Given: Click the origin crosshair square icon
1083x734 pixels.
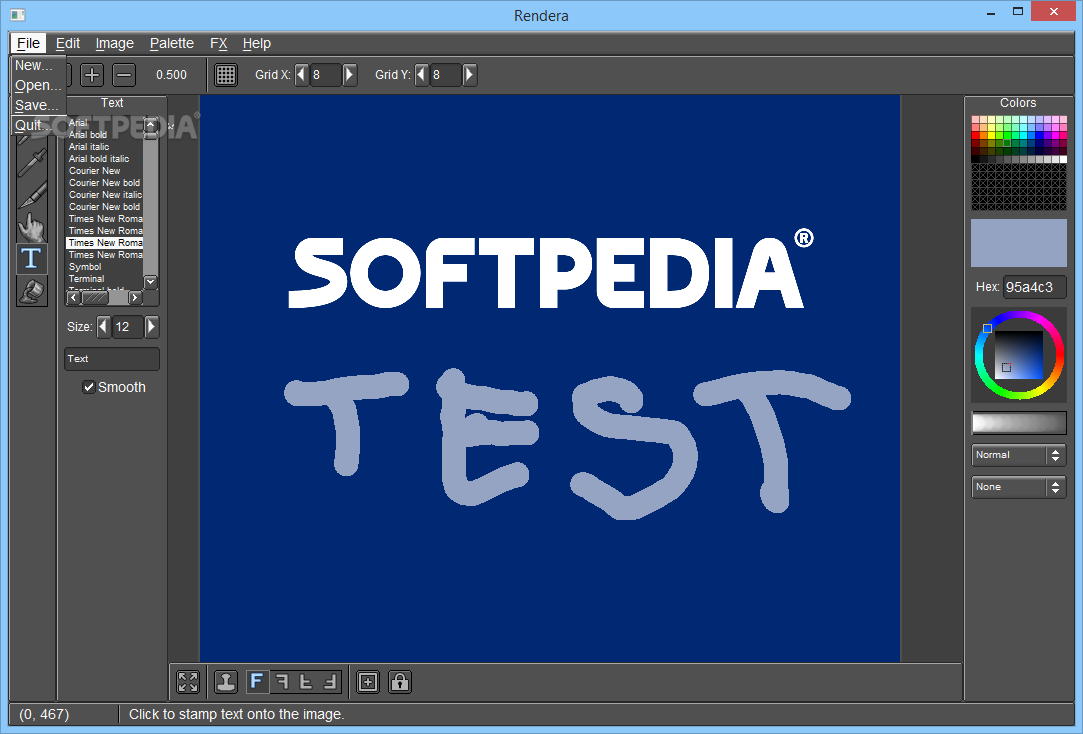Looking at the screenshot, I should coord(368,682).
